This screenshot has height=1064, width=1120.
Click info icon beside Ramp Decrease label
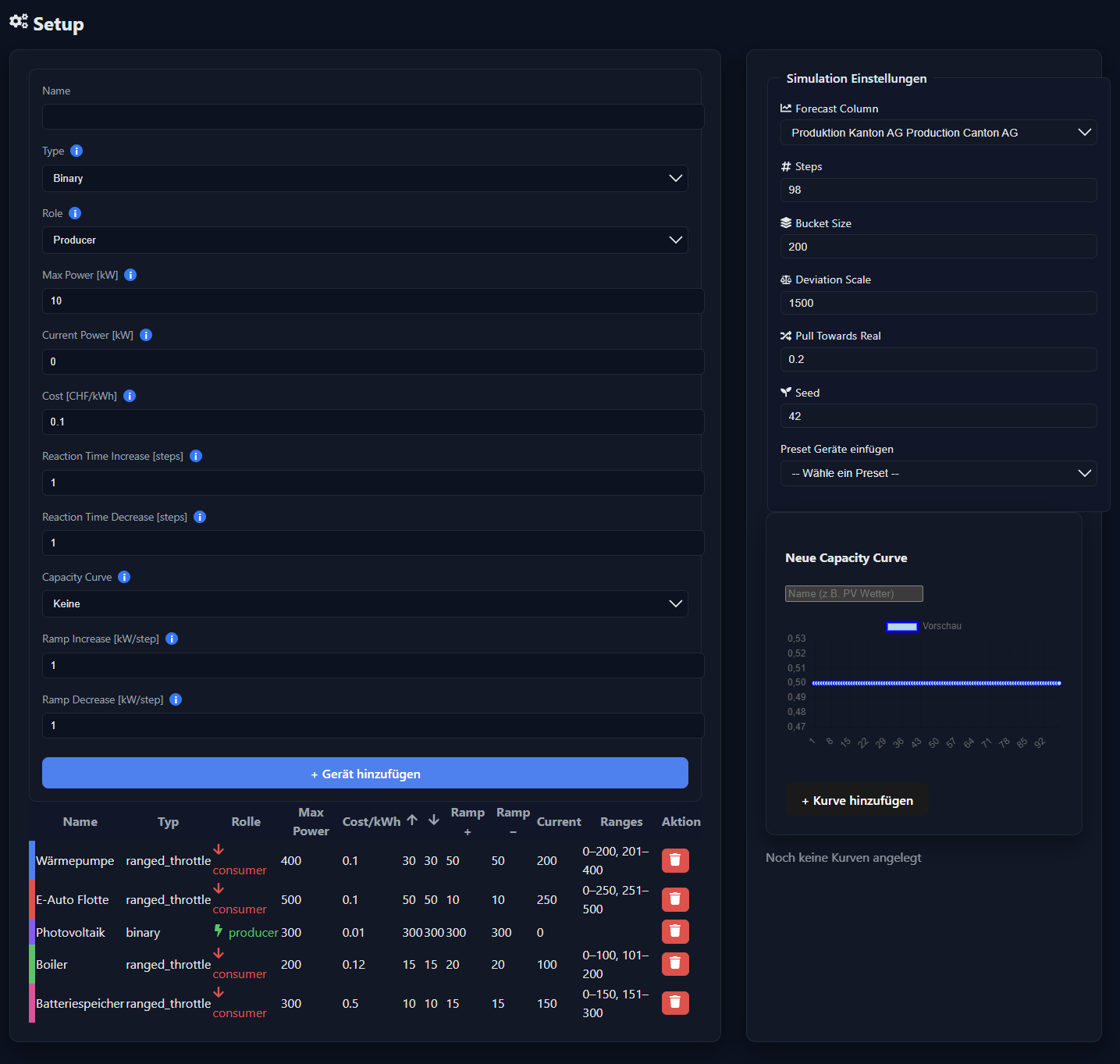coord(176,699)
